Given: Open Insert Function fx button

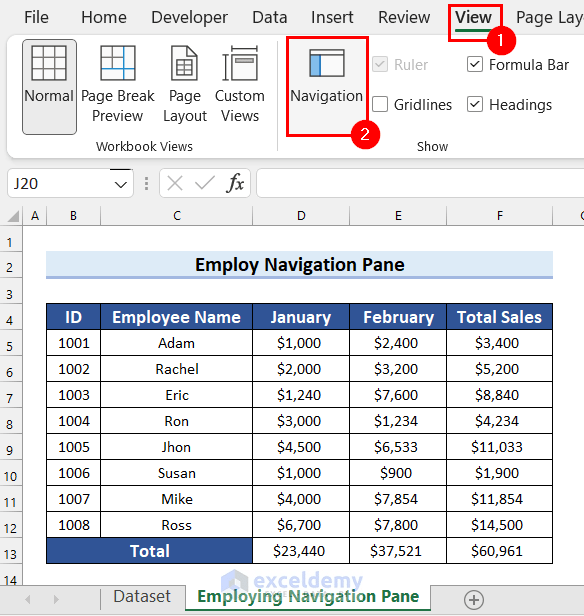Looking at the screenshot, I should point(235,183).
